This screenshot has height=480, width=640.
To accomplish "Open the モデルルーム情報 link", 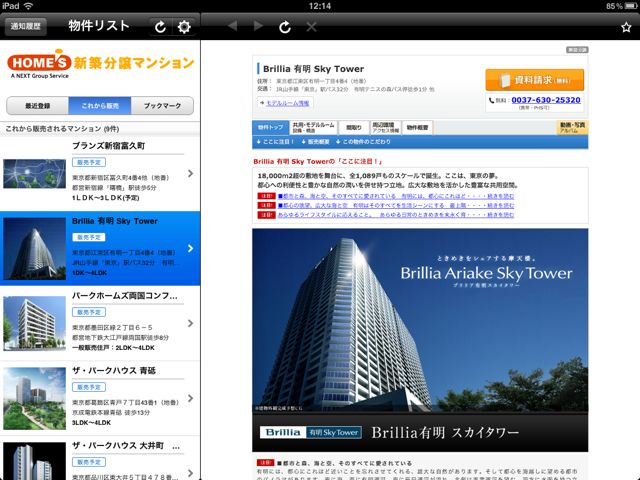I will (287, 103).
